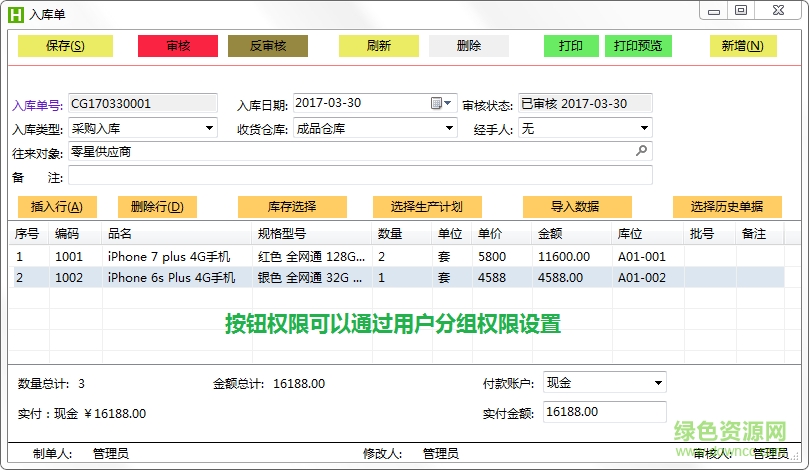This screenshot has width=809, height=470.
Task: Expand the 付款账户 payment account dropdown
Action: (657, 383)
